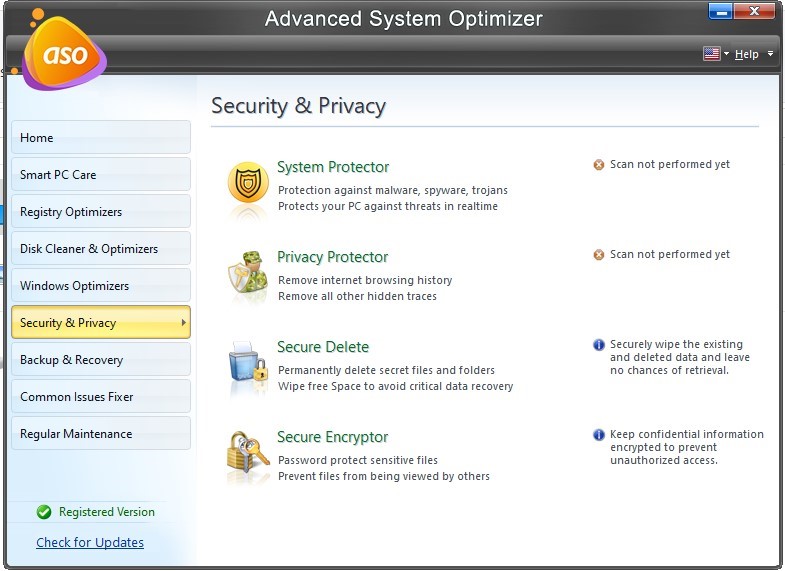Click 'Wipe free Space to avoid critical data recovery'
This screenshot has height=571, width=785.
(396, 386)
